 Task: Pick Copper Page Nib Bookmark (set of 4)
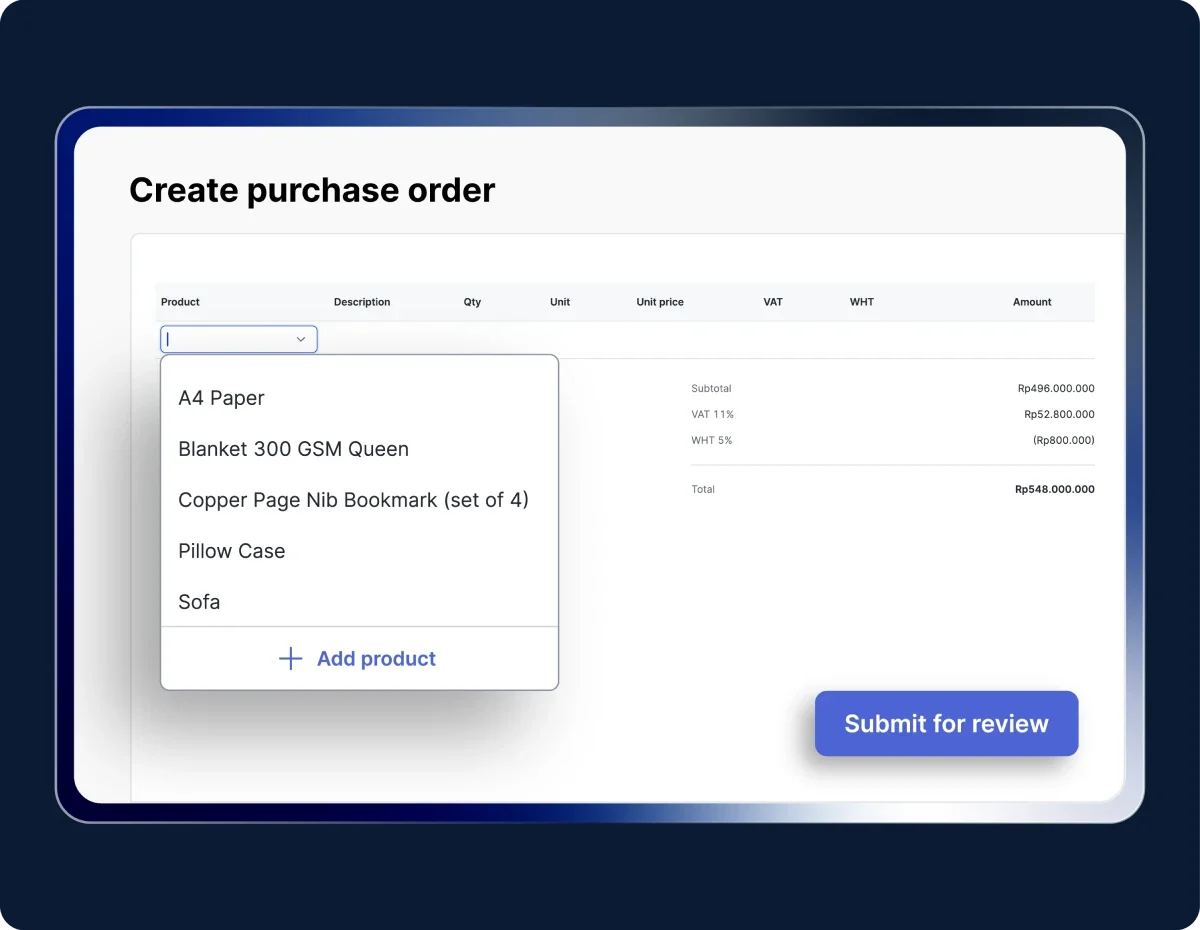tap(353, 500)
